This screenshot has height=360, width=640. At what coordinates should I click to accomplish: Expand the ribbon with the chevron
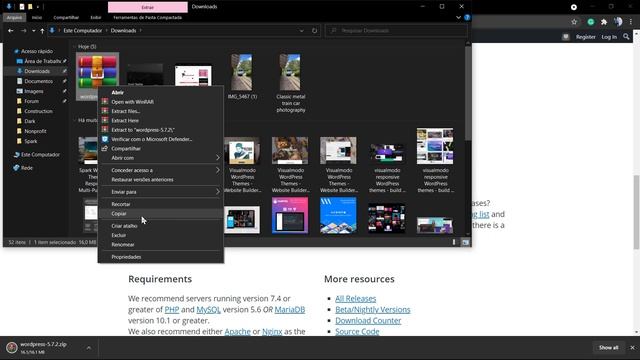tap(458, 18)
